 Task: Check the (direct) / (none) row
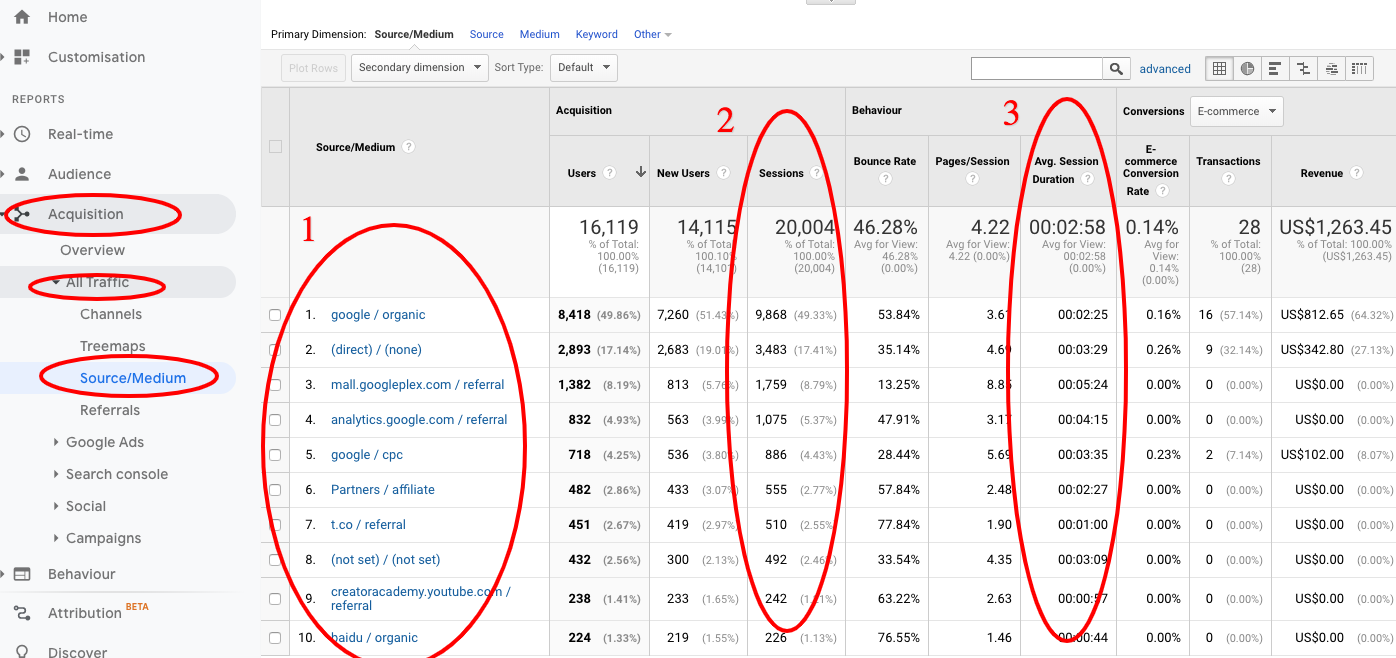tap(275, 350)
